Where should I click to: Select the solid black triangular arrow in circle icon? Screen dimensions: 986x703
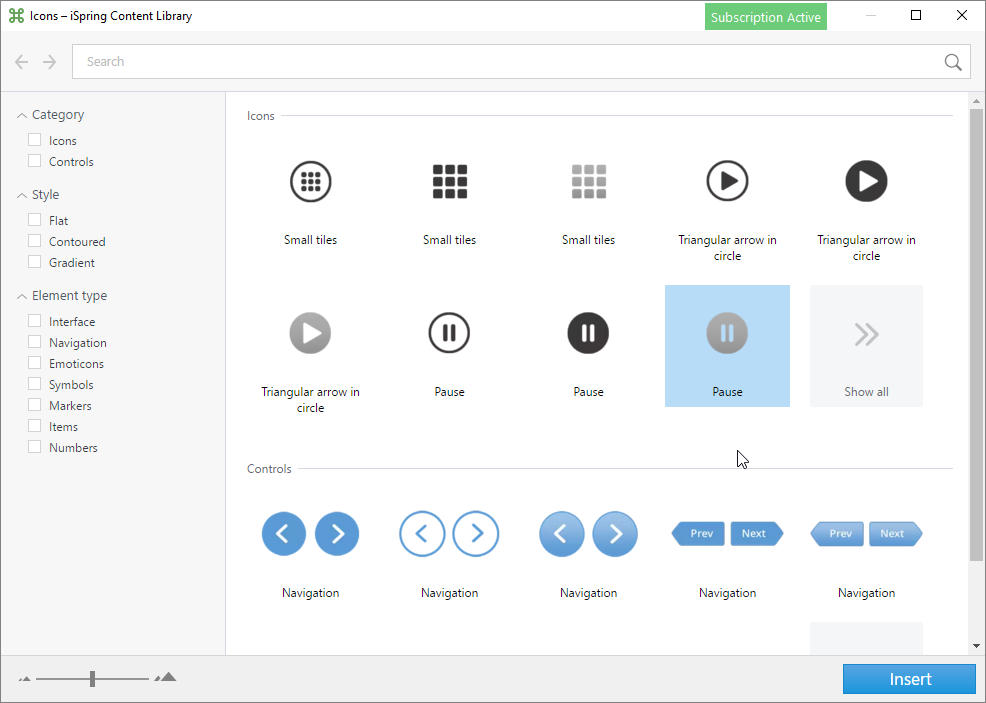[x=866, y=181]
